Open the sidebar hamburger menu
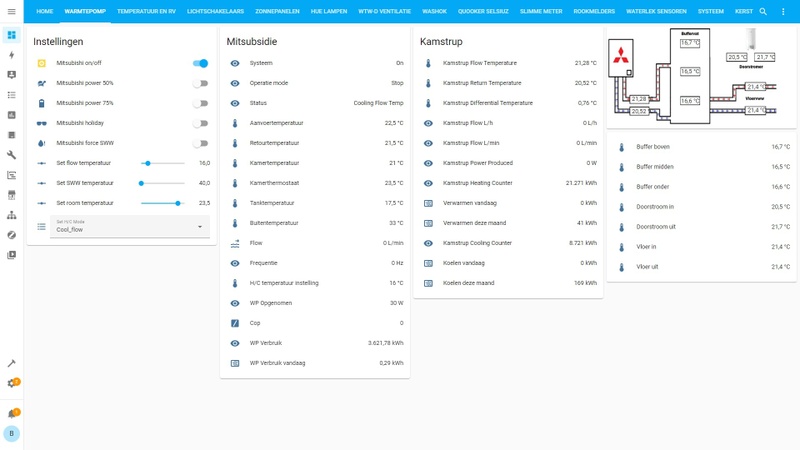Viewport: 800px width, 450px height. coord(12,11)
